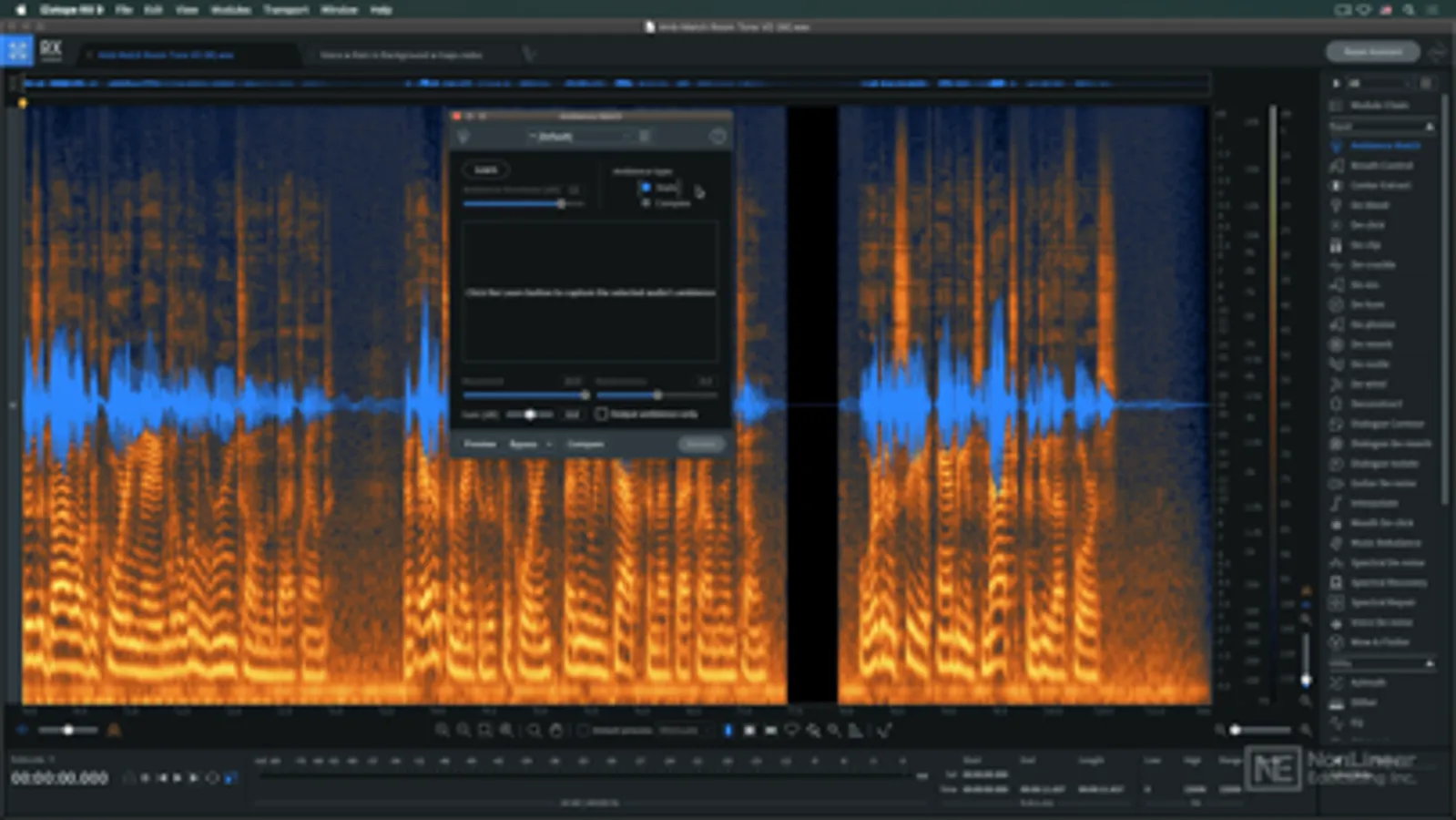
Task: Select the Spectral Repair module
Action: pos(1381,602)
